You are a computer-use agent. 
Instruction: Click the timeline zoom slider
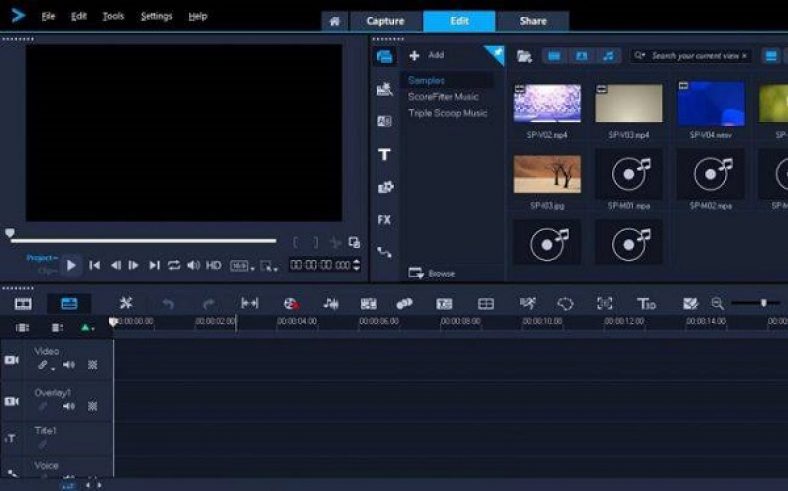(763, 303)
